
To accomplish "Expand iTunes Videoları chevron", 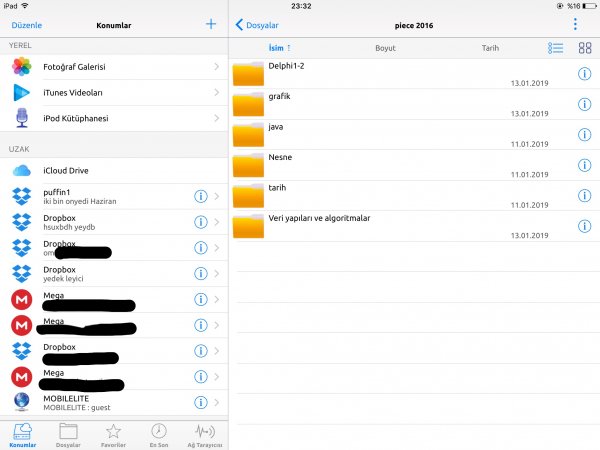I will tap(216, 93).
